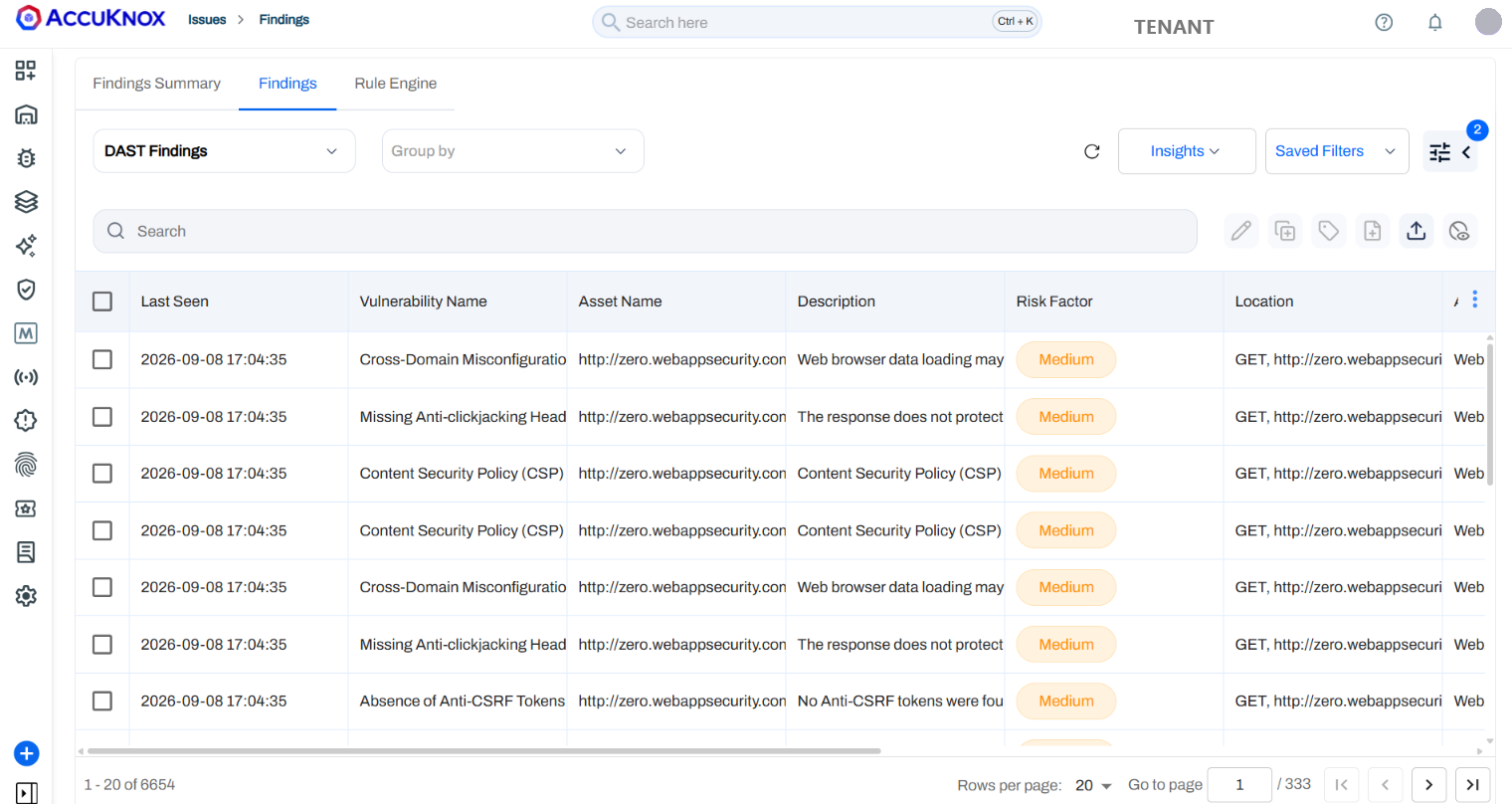Viewport: 1512px width, 804px height.
Task: Expand the sidebar with the panel toggle icon
Action: (27, 793)
